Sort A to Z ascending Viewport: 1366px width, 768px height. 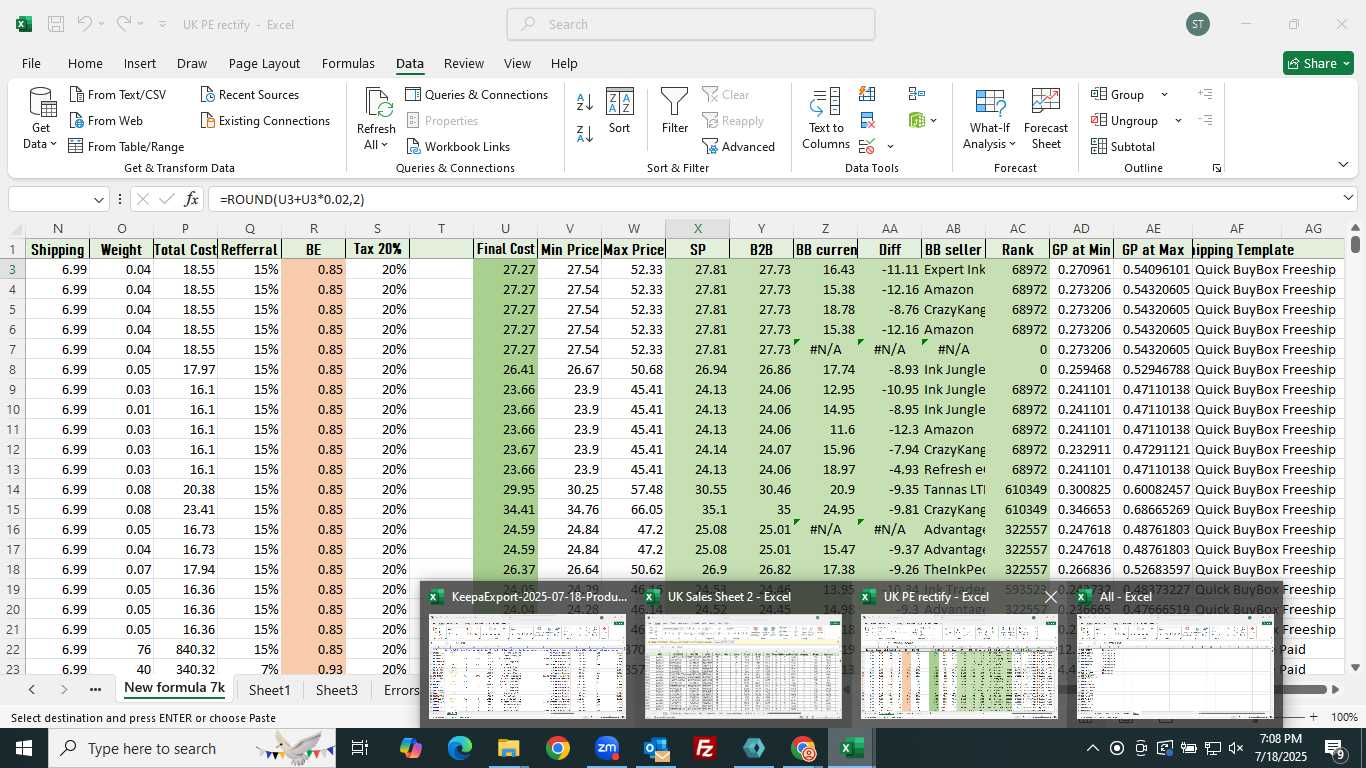click(x=585, y=101)
